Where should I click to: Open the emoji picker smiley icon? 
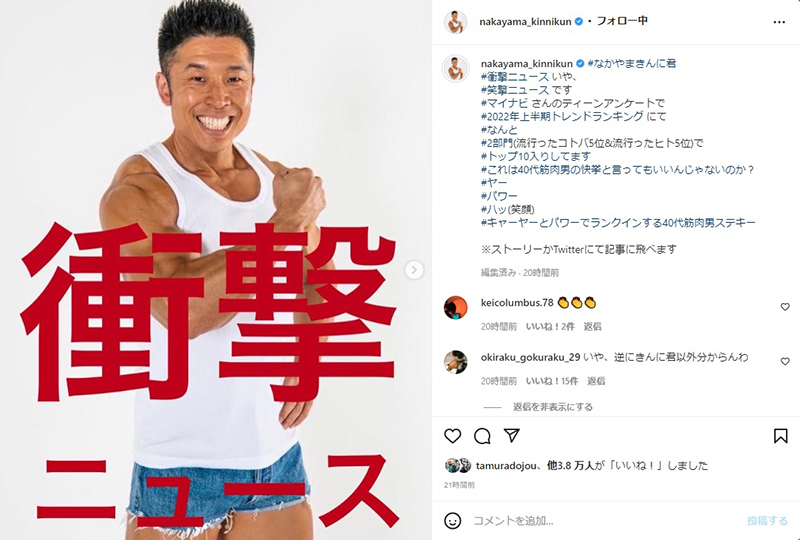453,521
